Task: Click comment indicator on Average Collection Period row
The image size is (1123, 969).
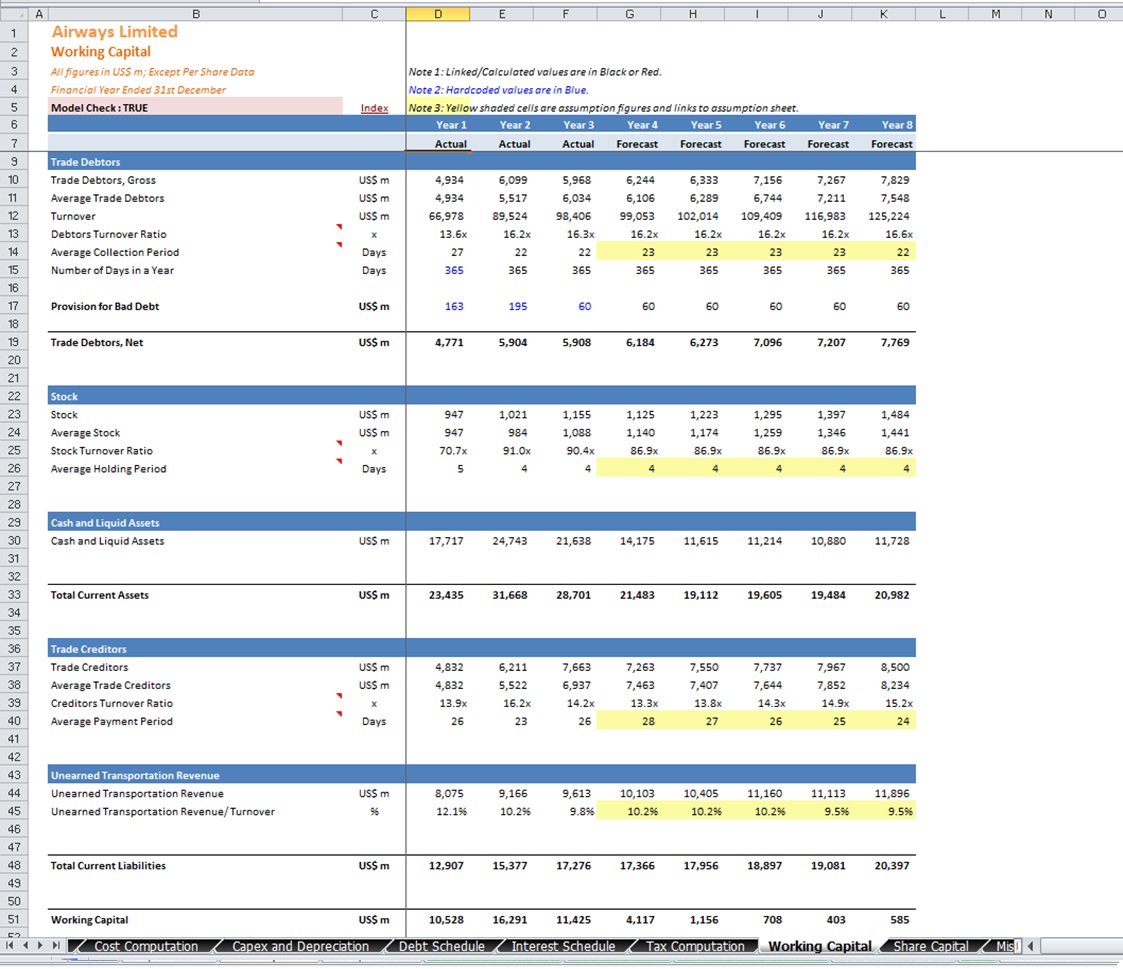Action: pos(339,245)
